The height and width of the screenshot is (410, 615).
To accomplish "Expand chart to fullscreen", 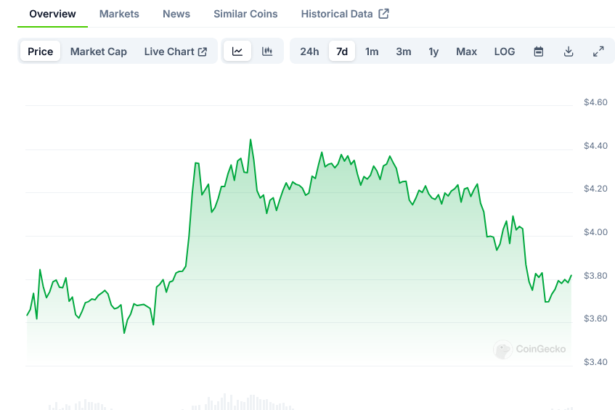I will point(598,51).
